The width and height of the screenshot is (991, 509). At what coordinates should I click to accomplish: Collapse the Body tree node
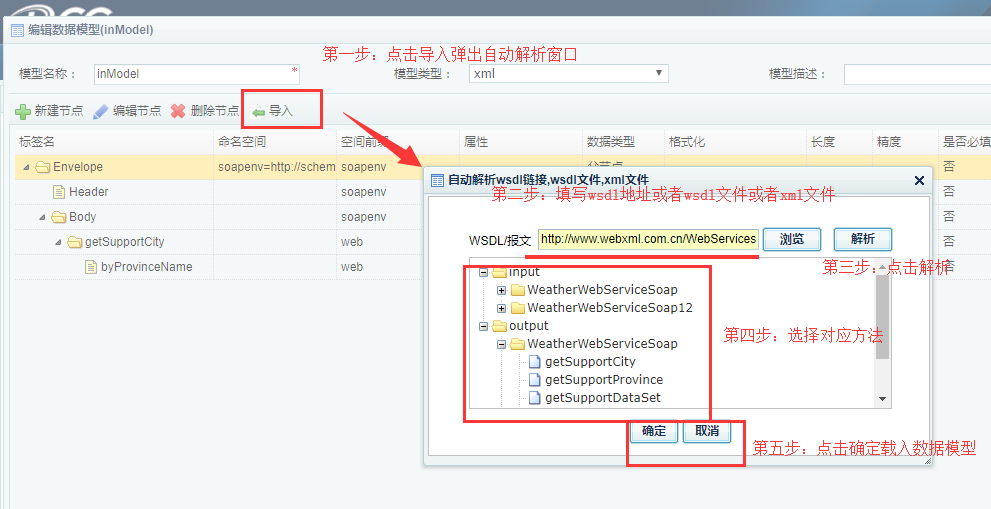(42, 218)
